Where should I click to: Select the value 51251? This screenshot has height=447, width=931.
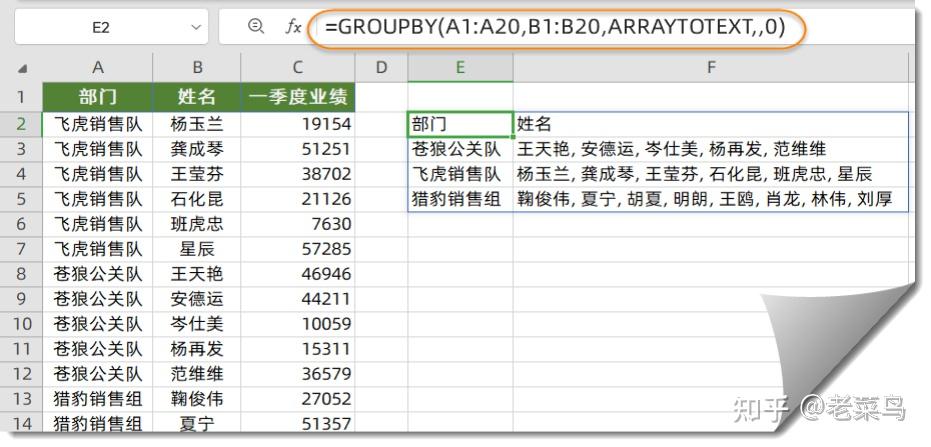click(x=298, y=149)
